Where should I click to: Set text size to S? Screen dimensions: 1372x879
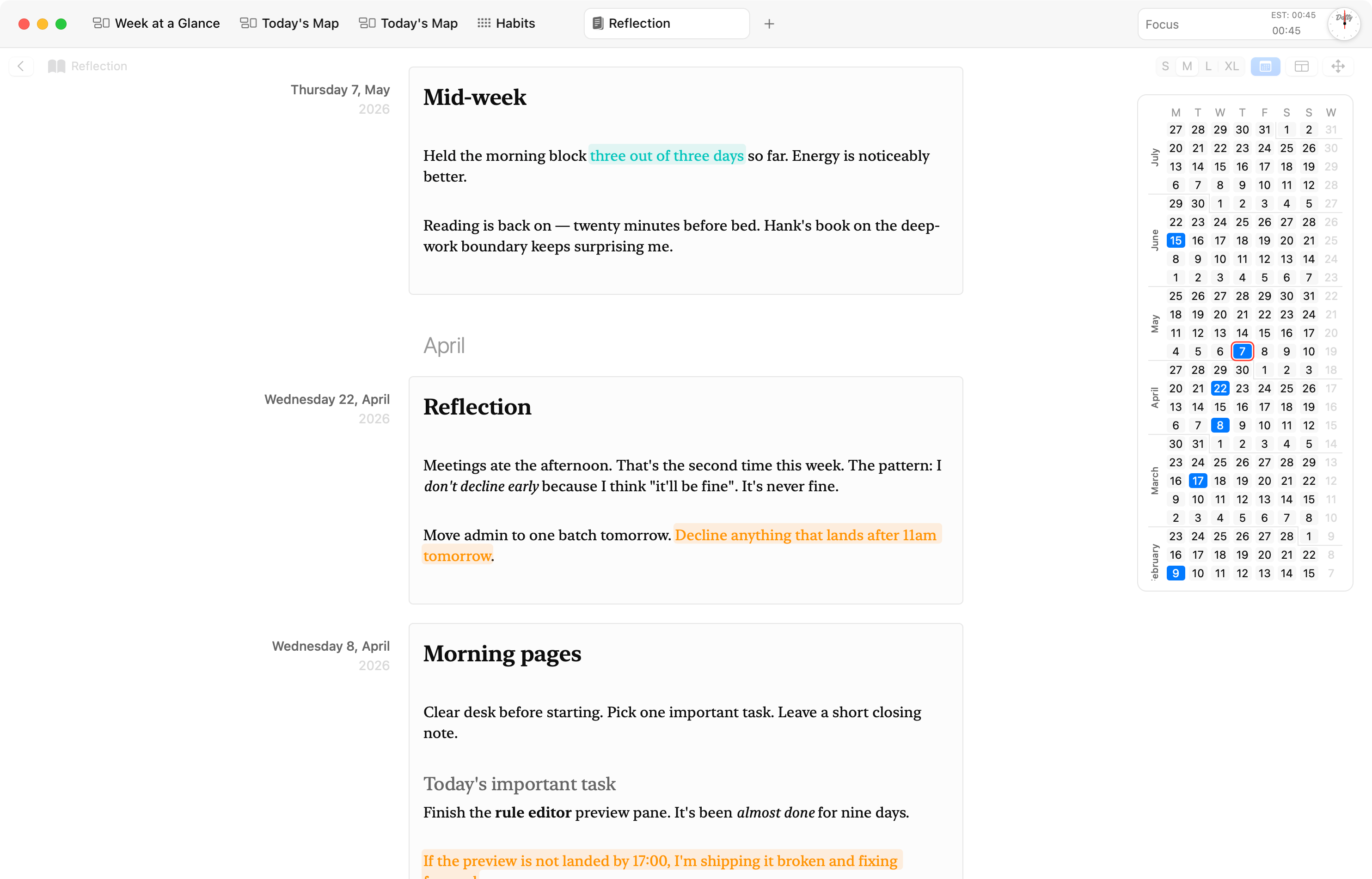coord(1165,66)
